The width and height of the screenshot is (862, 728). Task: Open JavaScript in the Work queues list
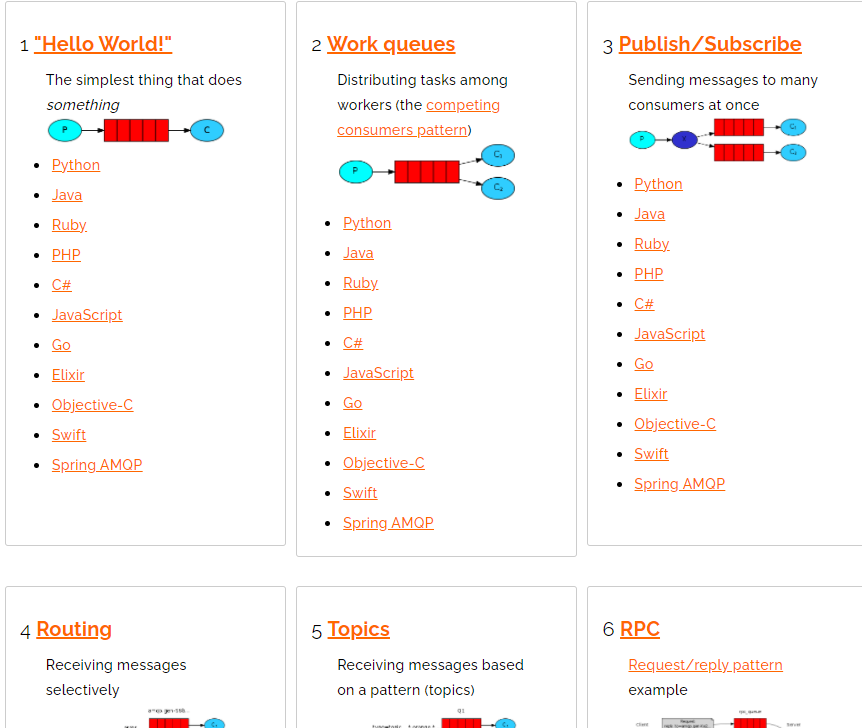pos(378,373)
